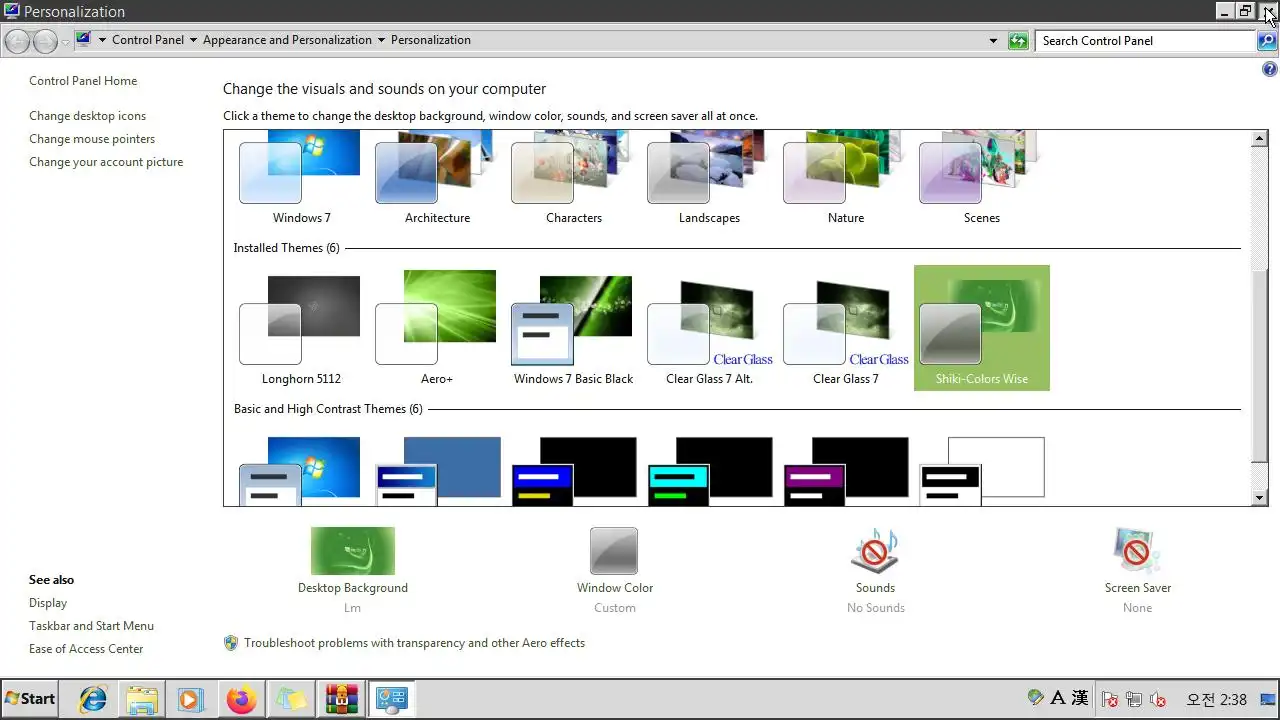The width and height of the screenshot is (1280, 720).
Task: Select the Clear Glass 7 Alt. theme
Action: pyautogui.click(x=709, y=328)
